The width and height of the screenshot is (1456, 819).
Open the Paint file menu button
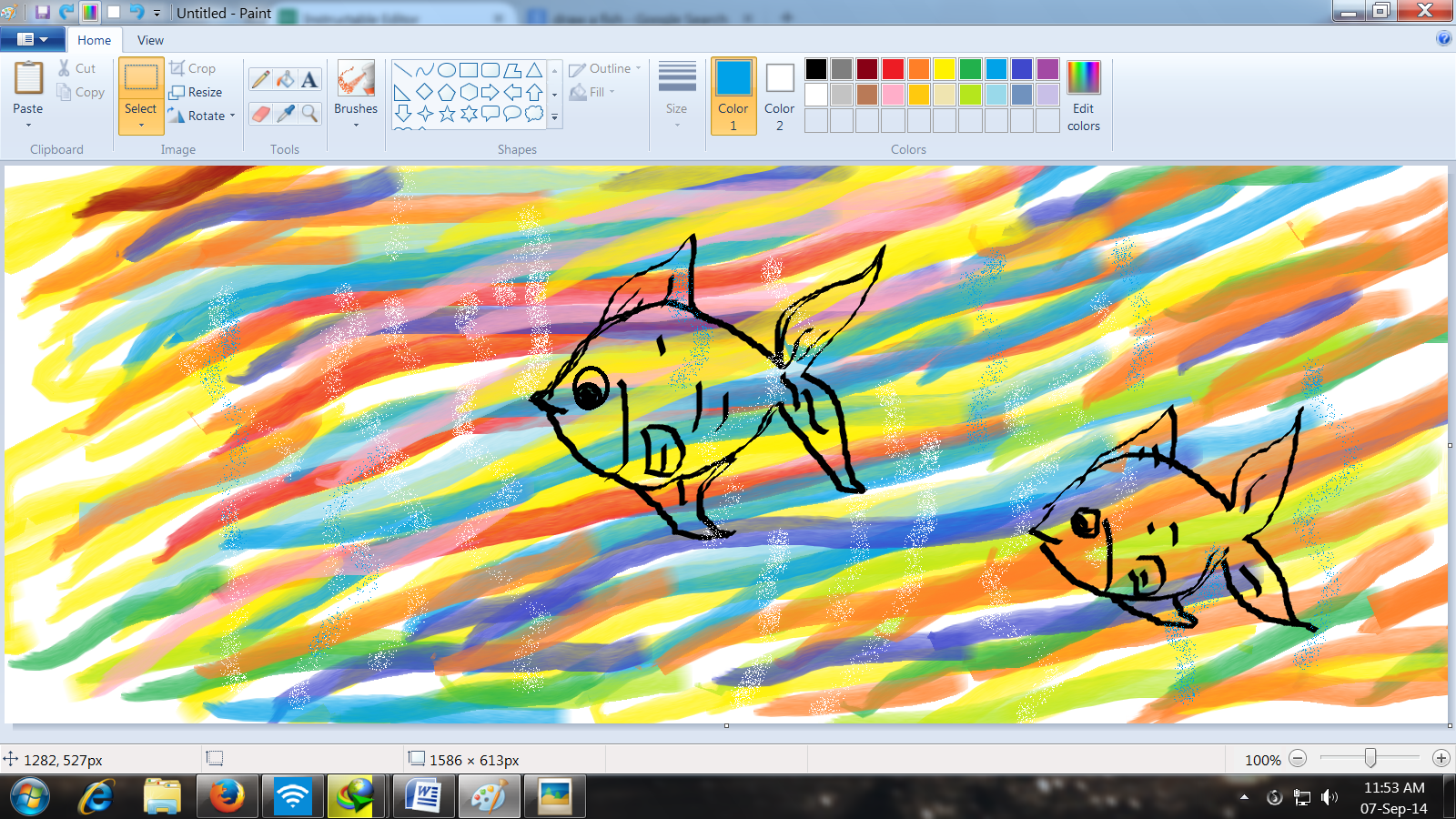point(33,39)
